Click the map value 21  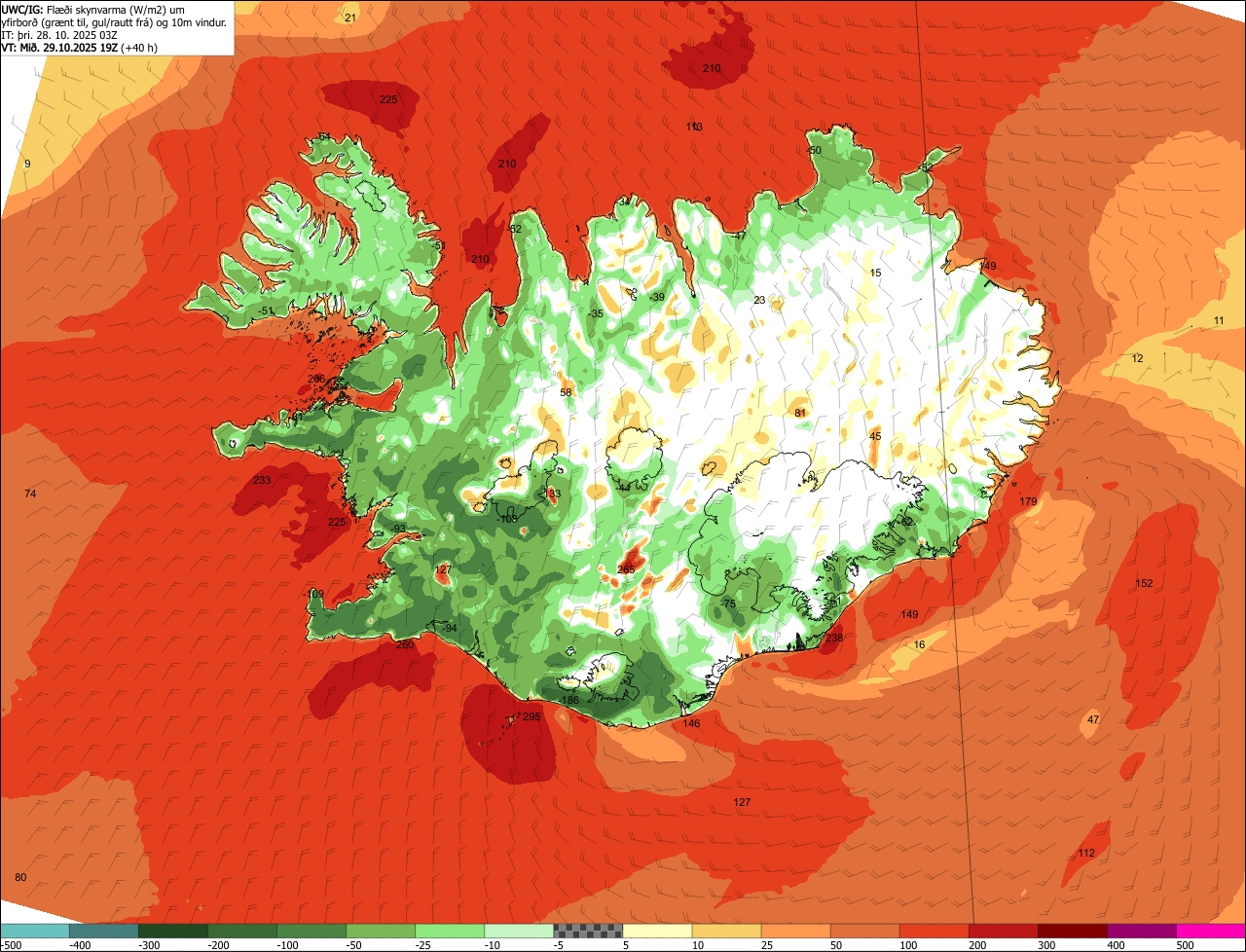[x=350, y=18]
